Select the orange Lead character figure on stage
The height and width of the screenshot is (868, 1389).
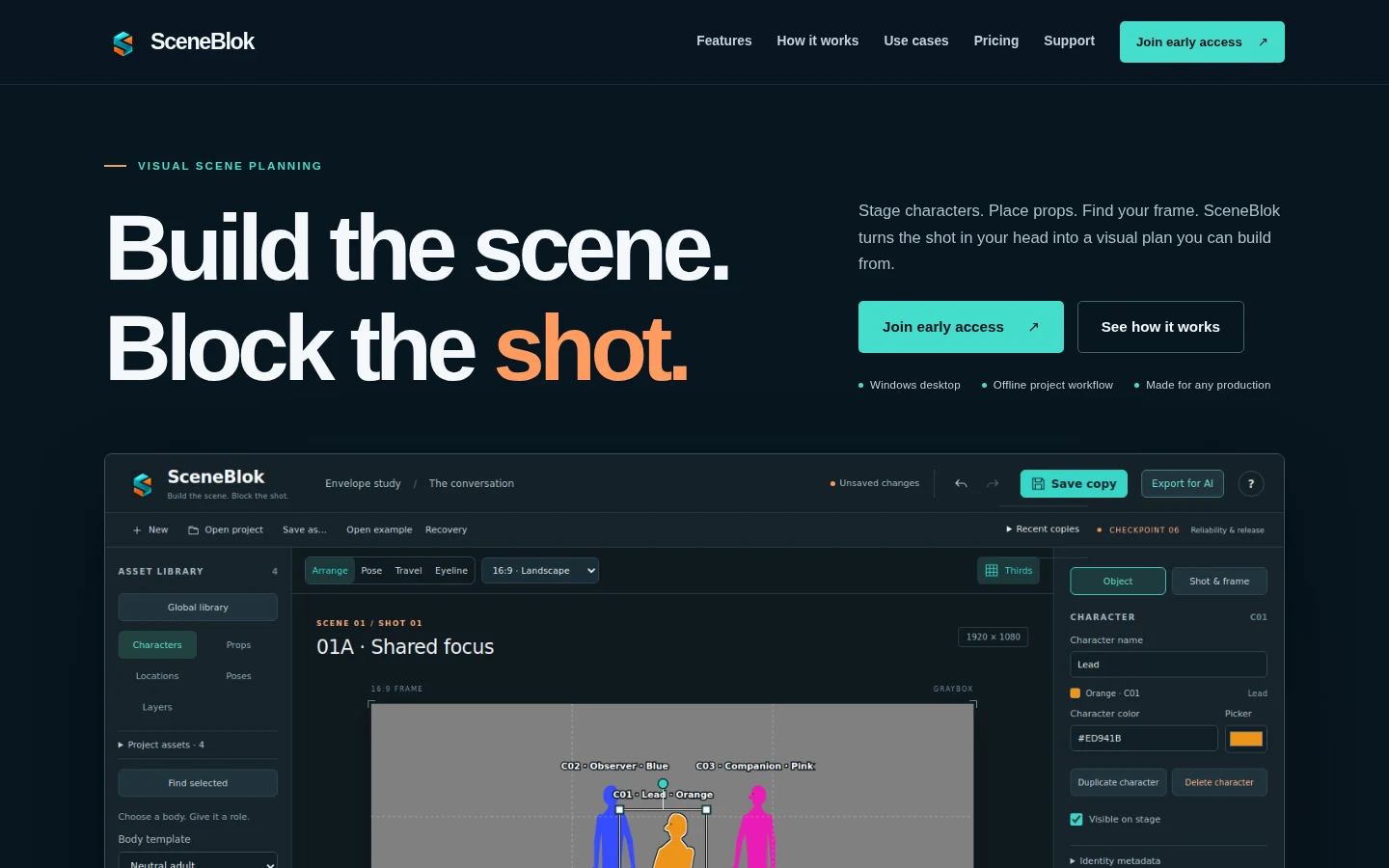point(675,841)
